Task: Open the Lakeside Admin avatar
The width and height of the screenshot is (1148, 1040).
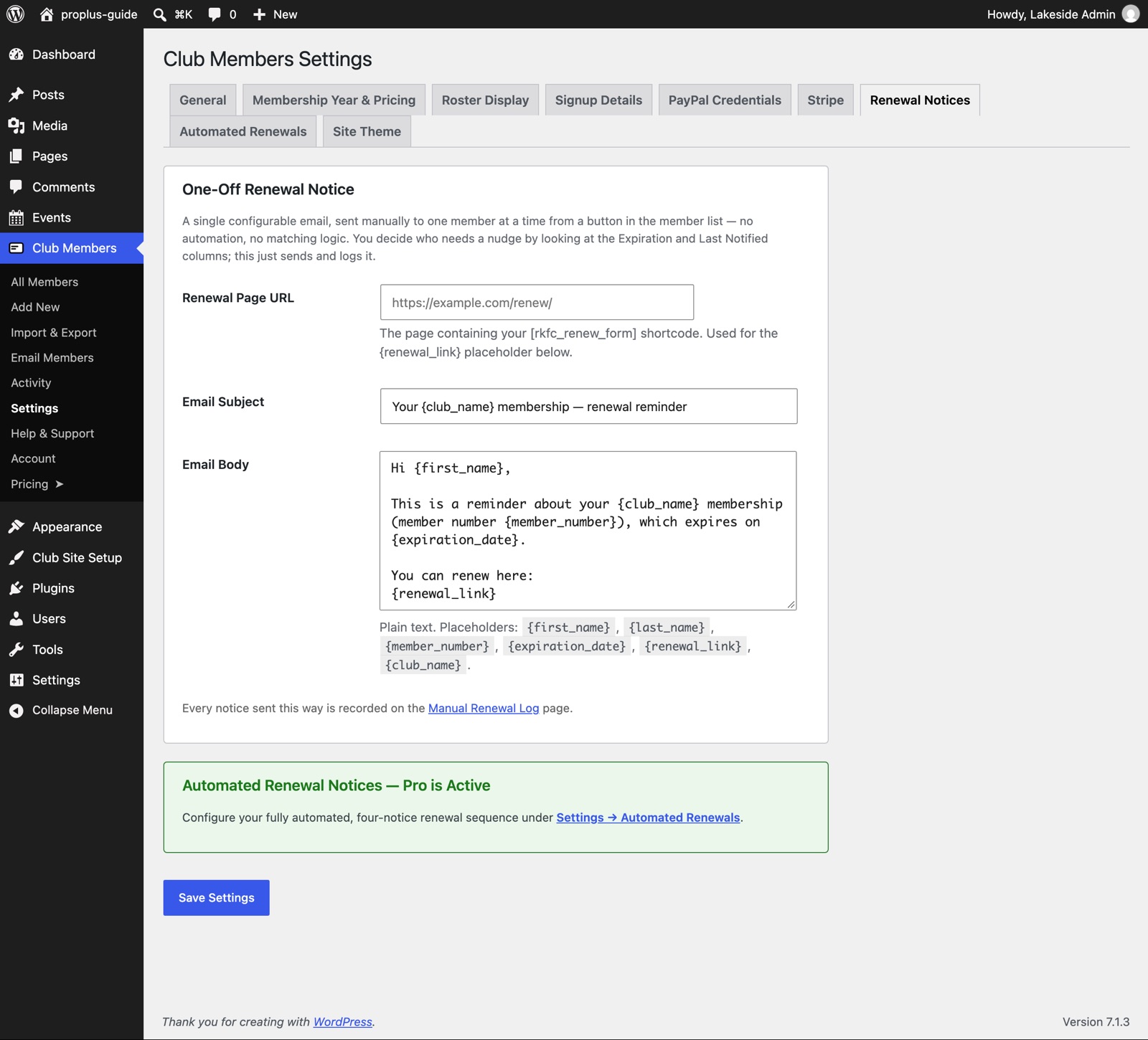Action: (1131, 14)
